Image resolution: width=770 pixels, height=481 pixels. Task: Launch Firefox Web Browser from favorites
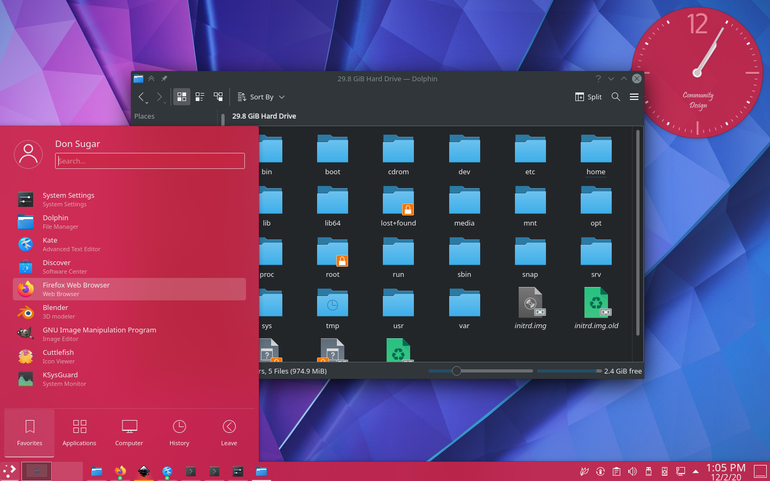pos(129,289)
